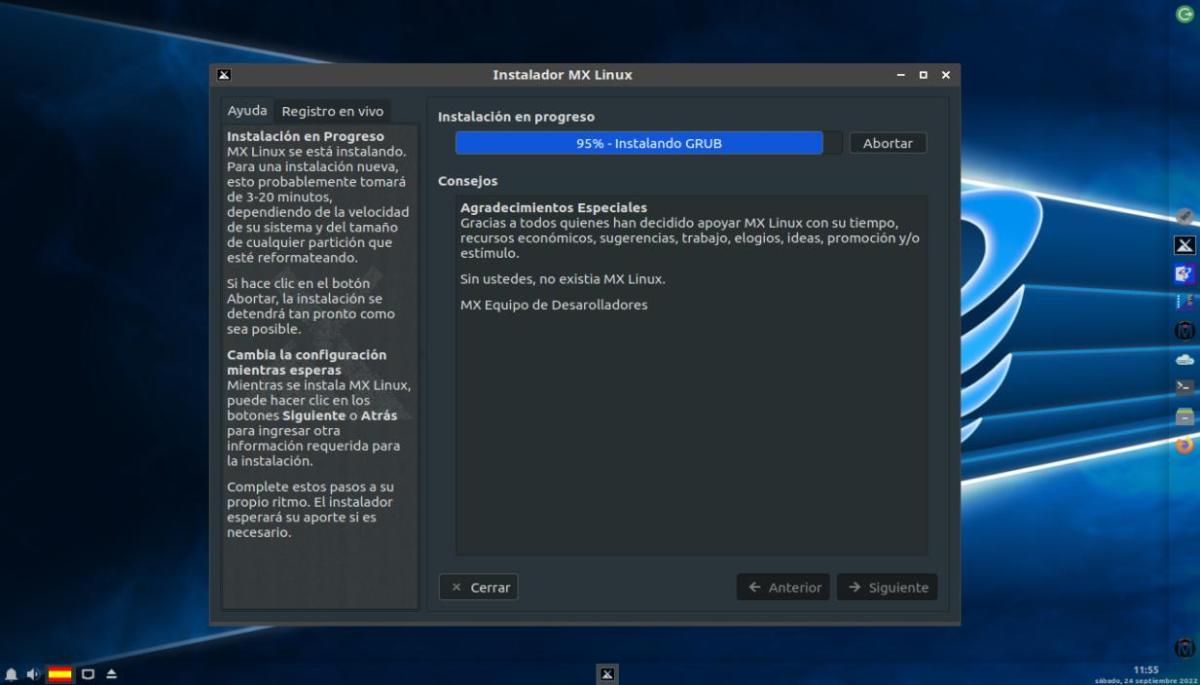Click the clock showing 11:55
This screenshot has height=685, width=1200.
(x=1146, y=669)
